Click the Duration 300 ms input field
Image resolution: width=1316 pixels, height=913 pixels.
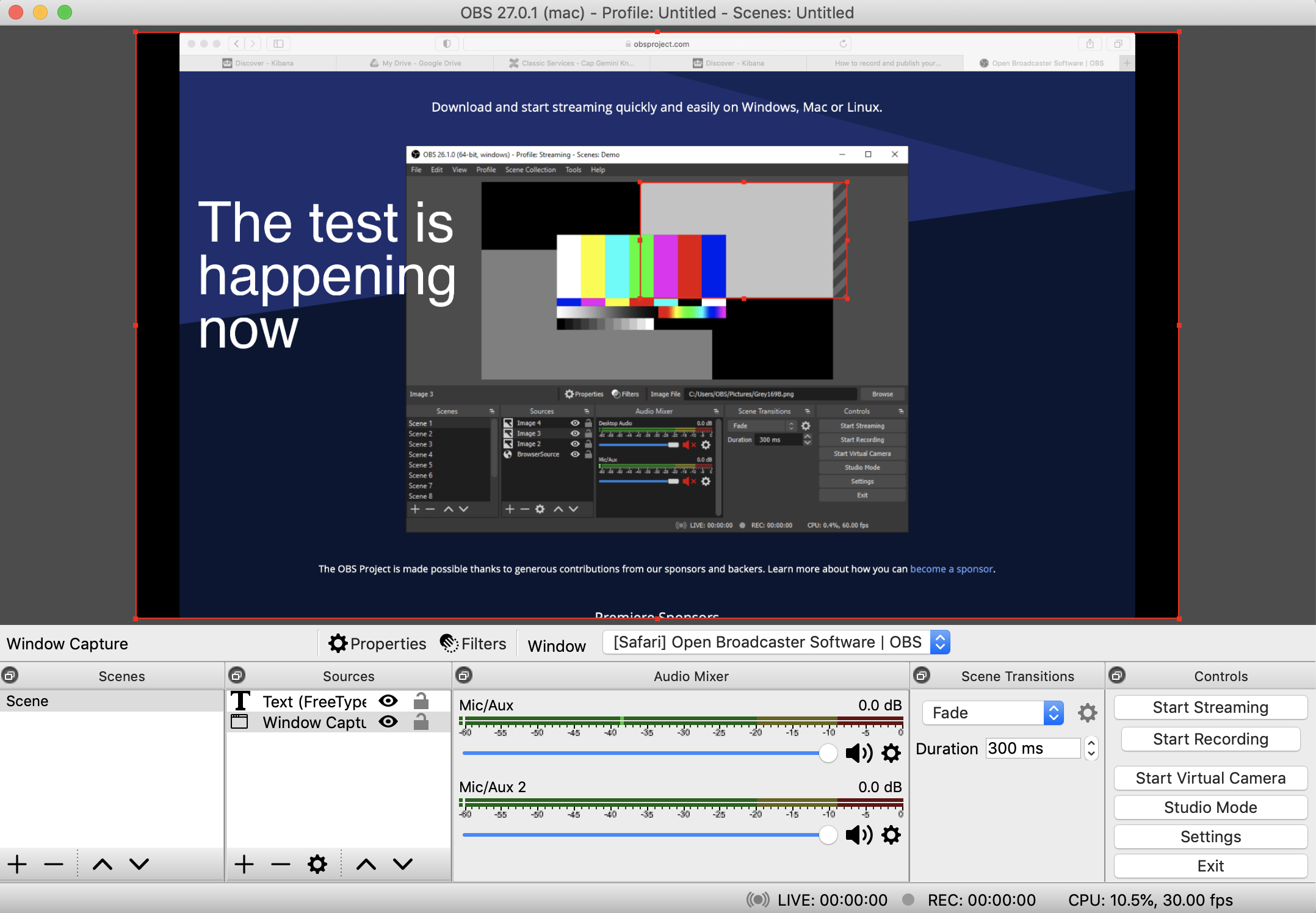1033,748
